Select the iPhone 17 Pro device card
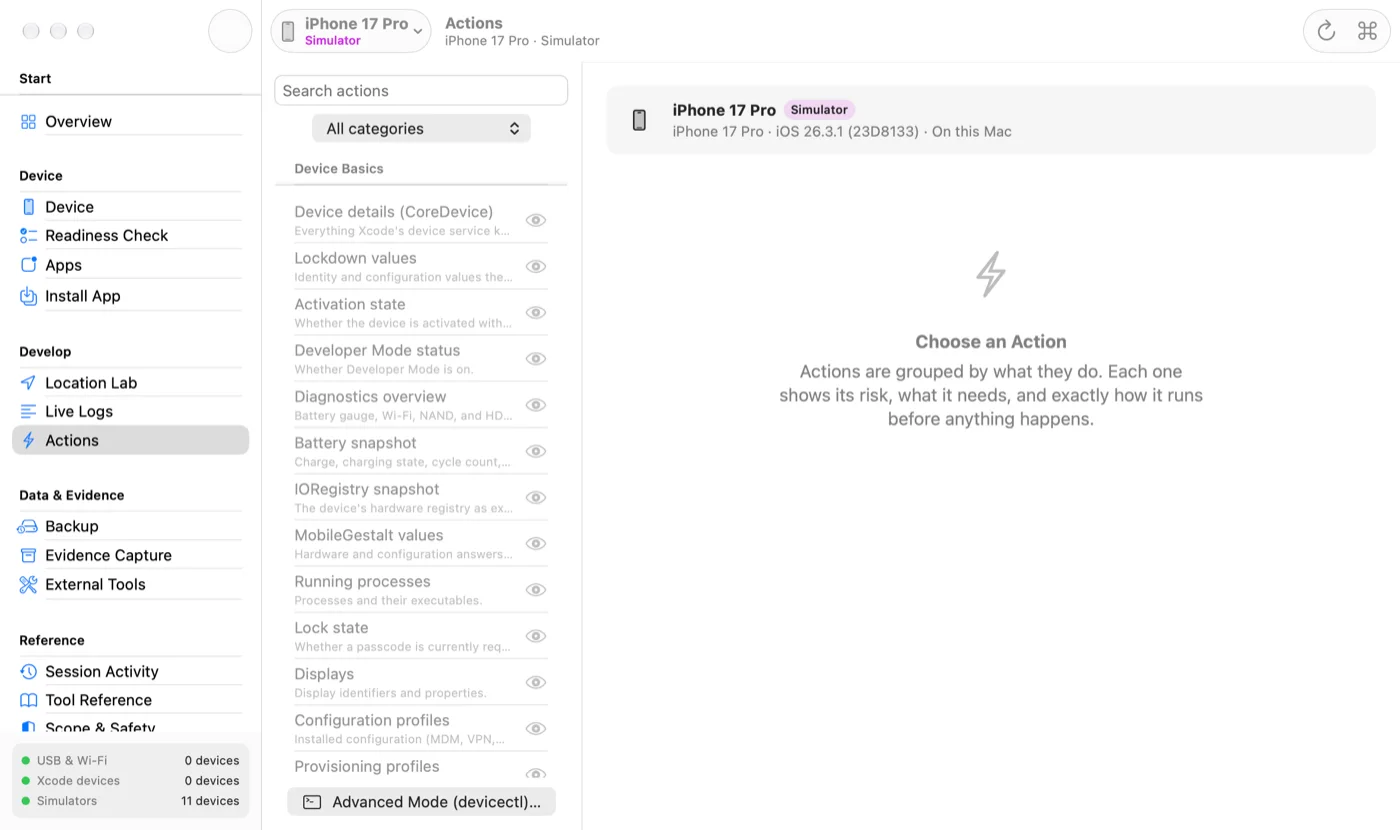The image size is (1400, 830). [991, 120]
